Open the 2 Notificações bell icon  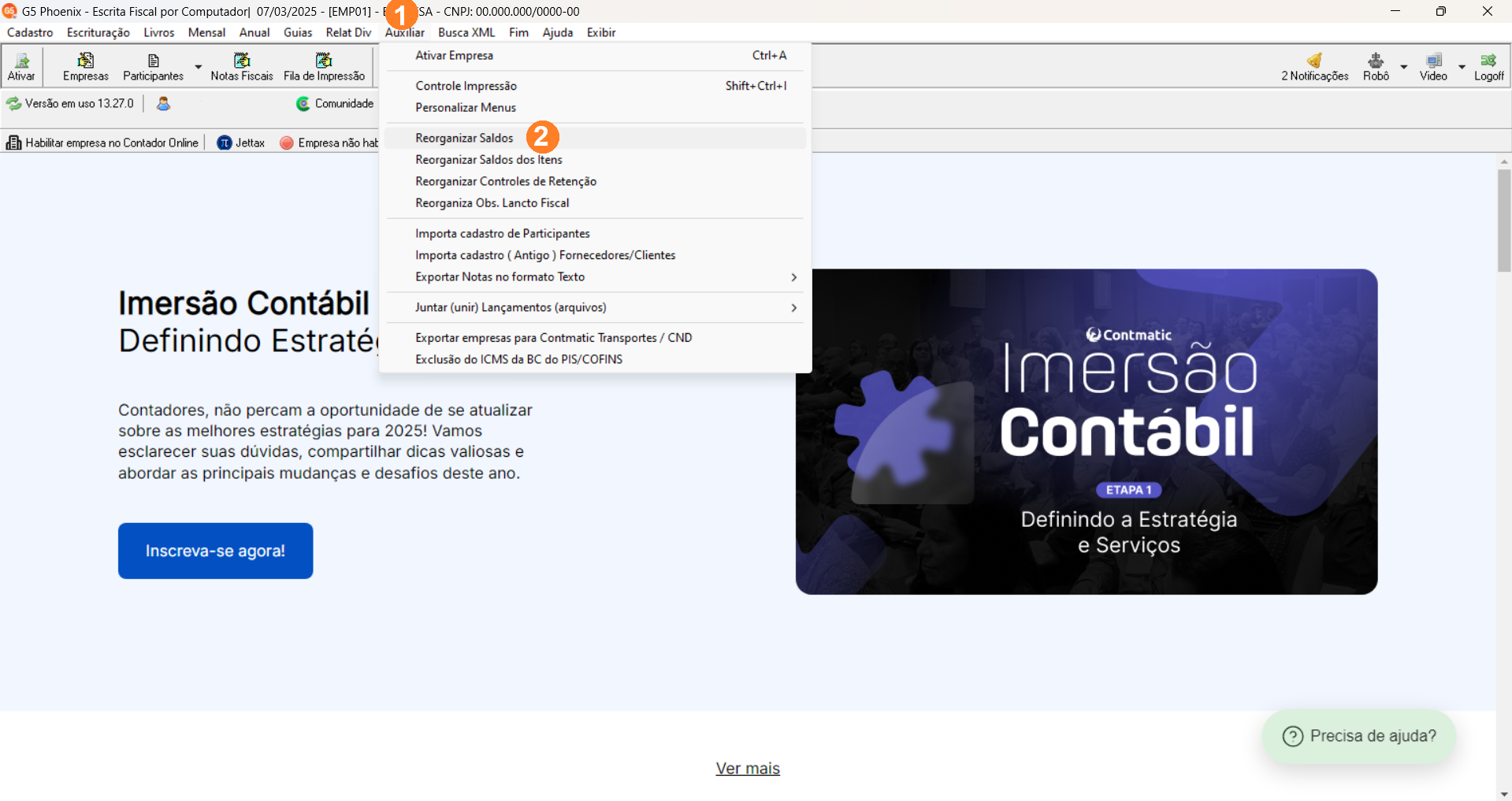pyautogui.click(x=1314, y=67)
